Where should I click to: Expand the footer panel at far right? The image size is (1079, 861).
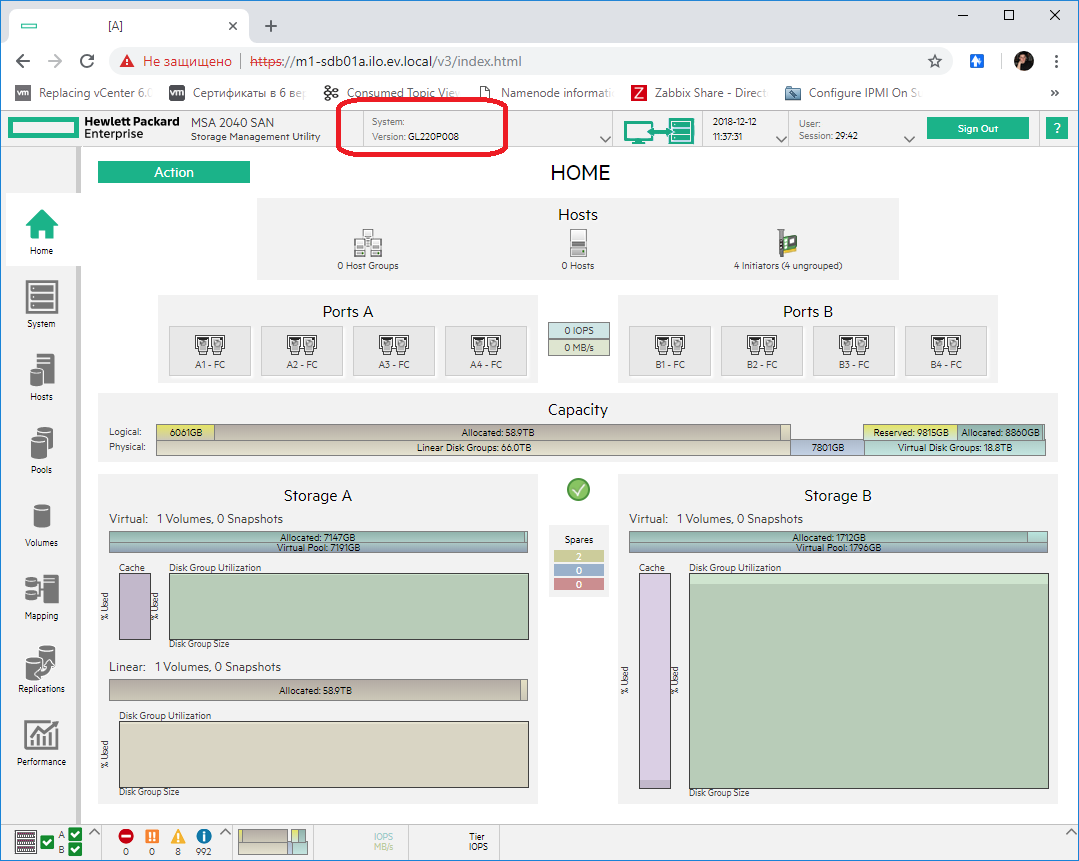[1071, 832]
